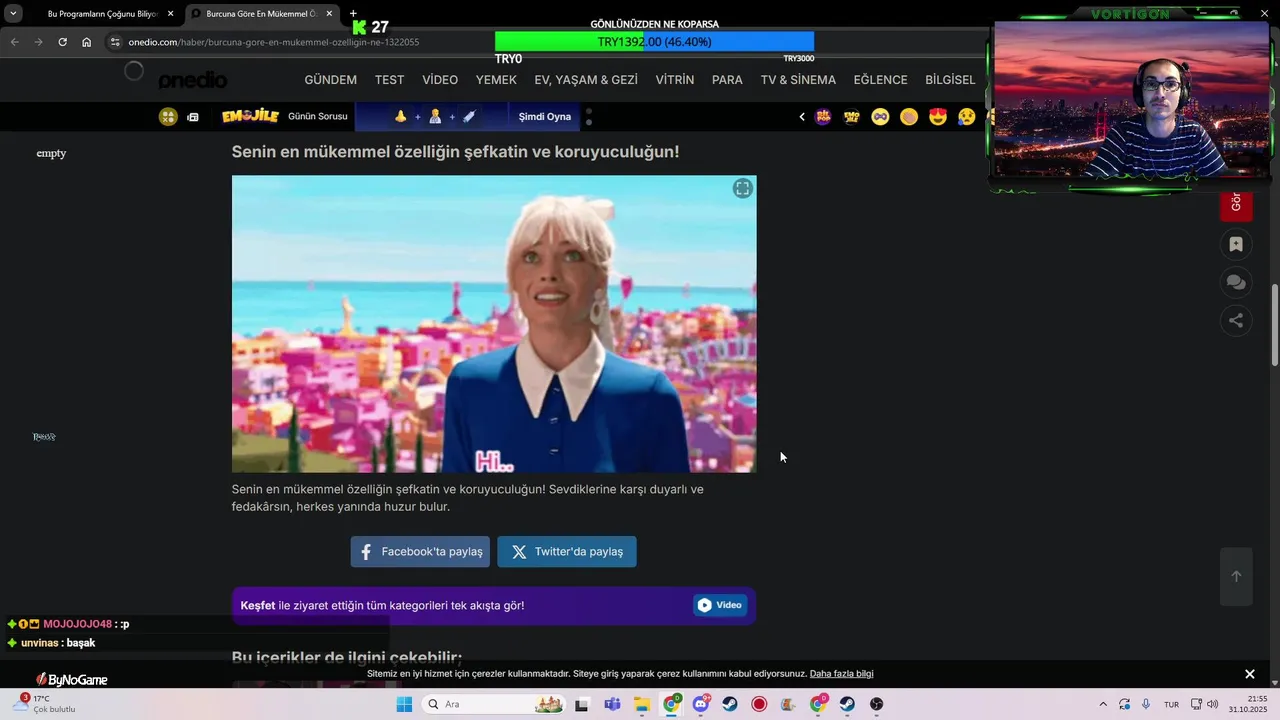1280x720 pixels.
Task: Open Discord from taskbar
Action: (700, 705)
